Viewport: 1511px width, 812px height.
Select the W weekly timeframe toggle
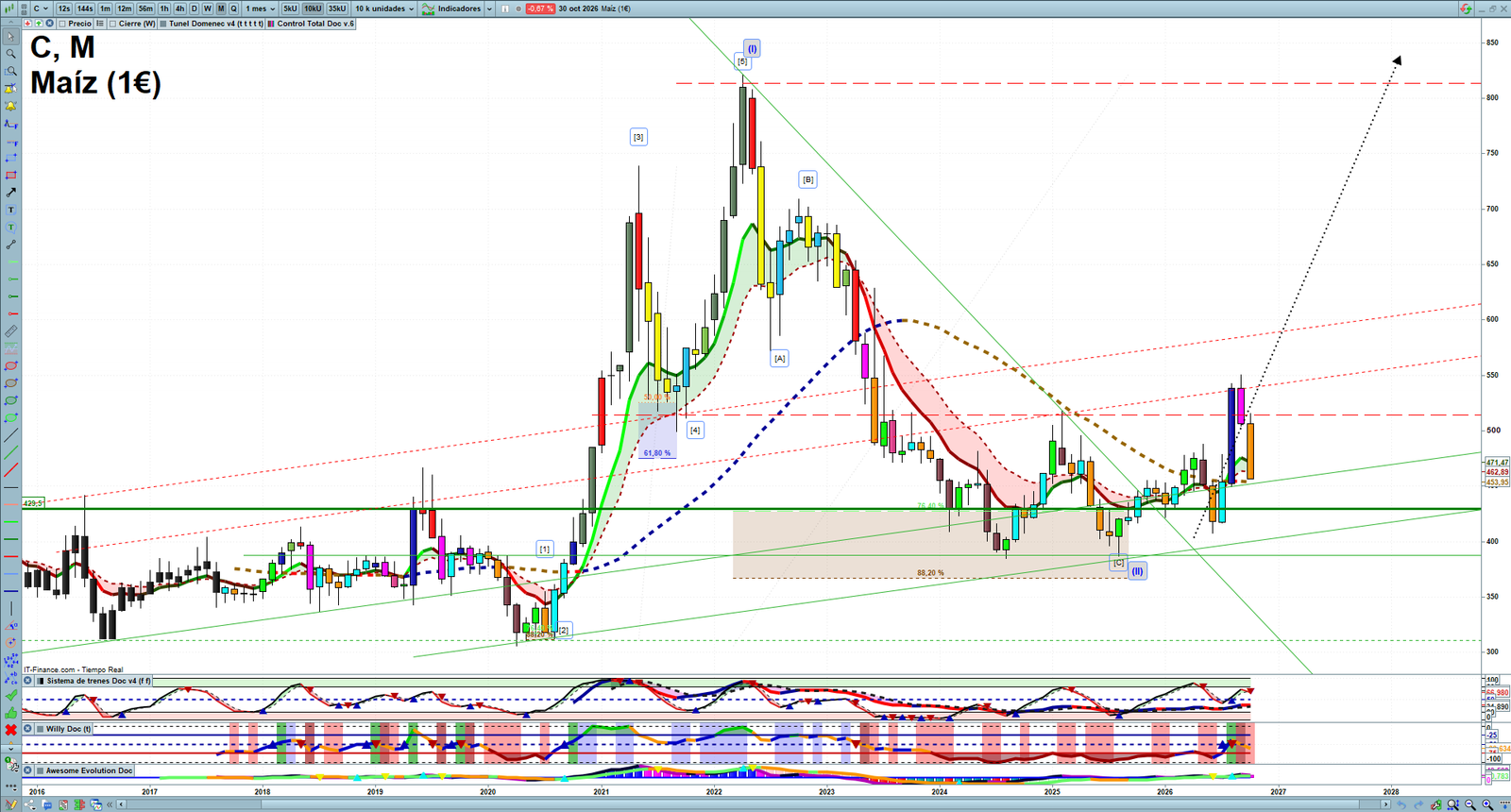(208, 8)
